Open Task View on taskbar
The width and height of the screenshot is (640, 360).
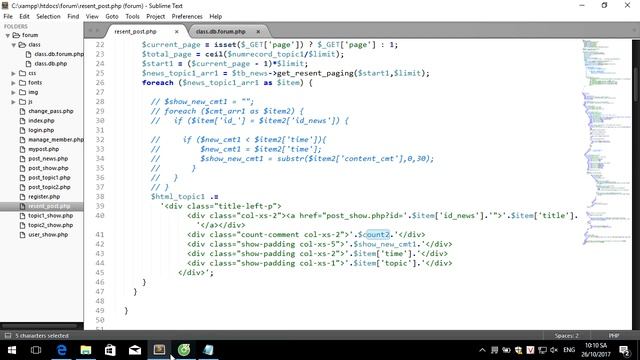point(36,350)
